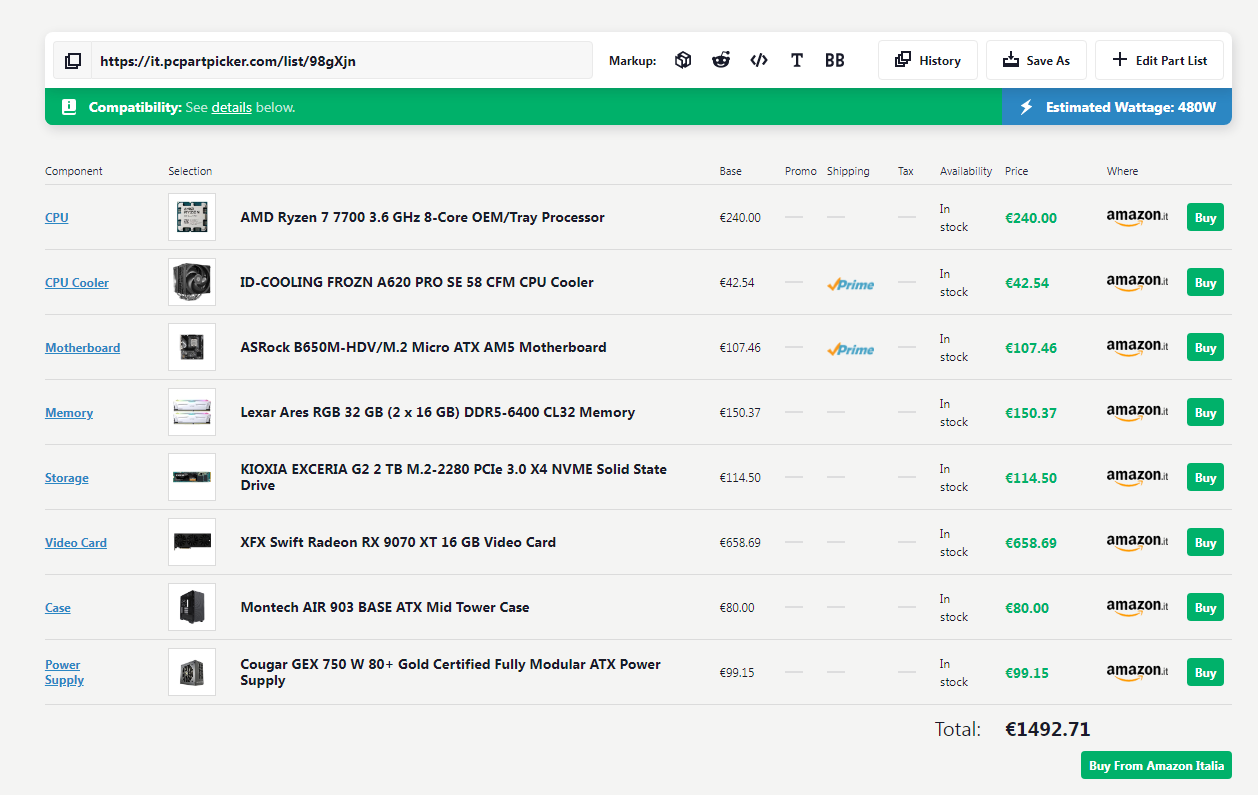The height and width of the screenshot is (795, 1258).
Task: Open the Memory component link
Action: [x=69, y=413]
